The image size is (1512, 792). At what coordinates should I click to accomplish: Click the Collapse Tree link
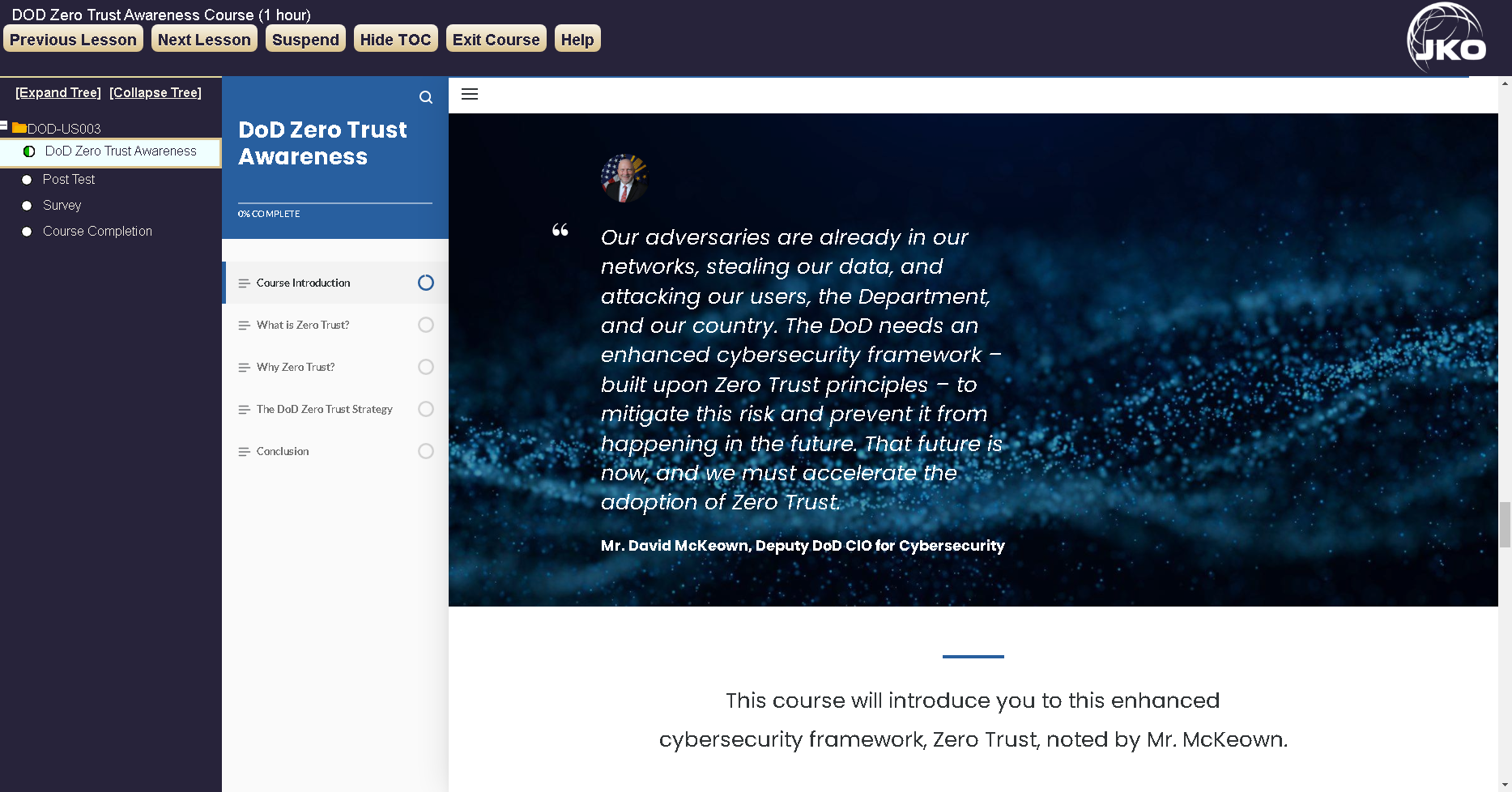[155, 92]
